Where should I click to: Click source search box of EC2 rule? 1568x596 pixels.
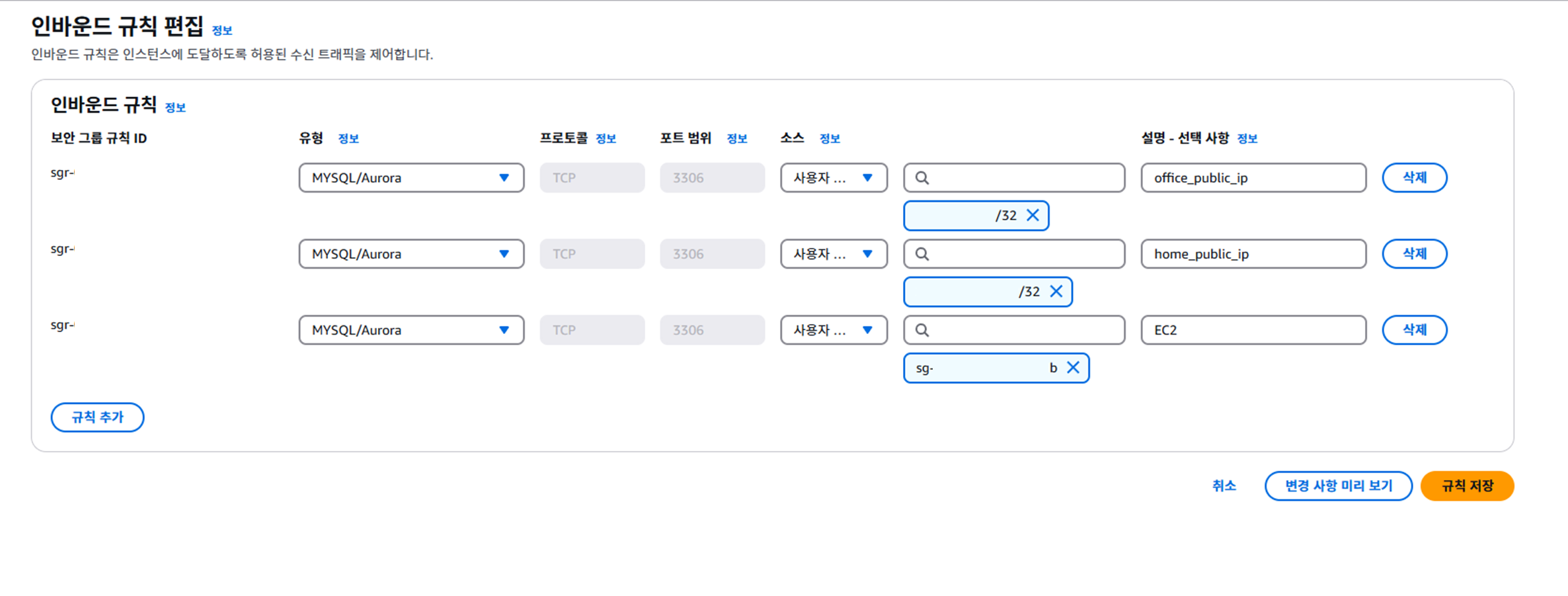click(x=1014, y=330)
